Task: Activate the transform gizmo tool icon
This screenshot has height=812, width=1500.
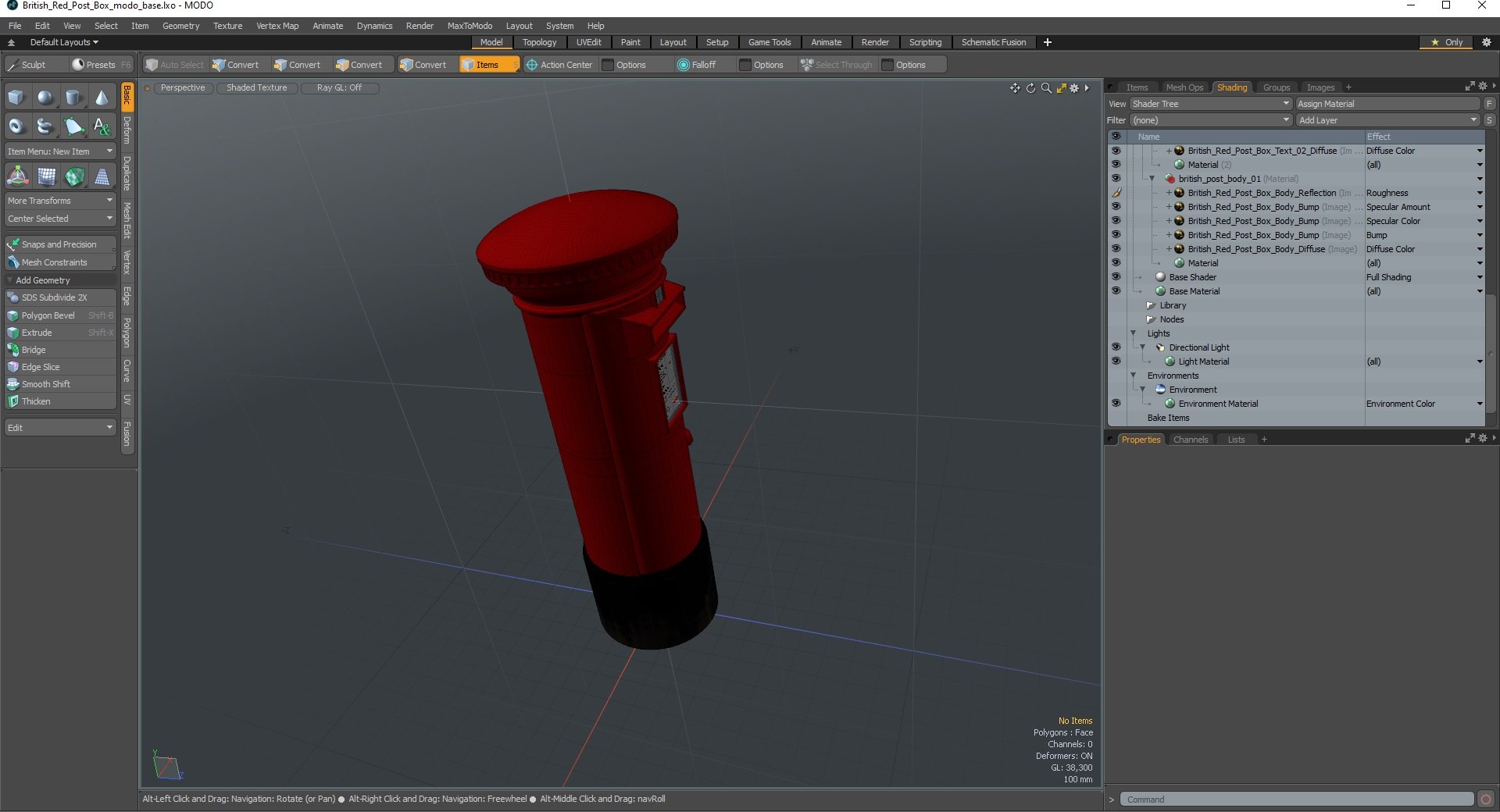Action: point(17,176)
